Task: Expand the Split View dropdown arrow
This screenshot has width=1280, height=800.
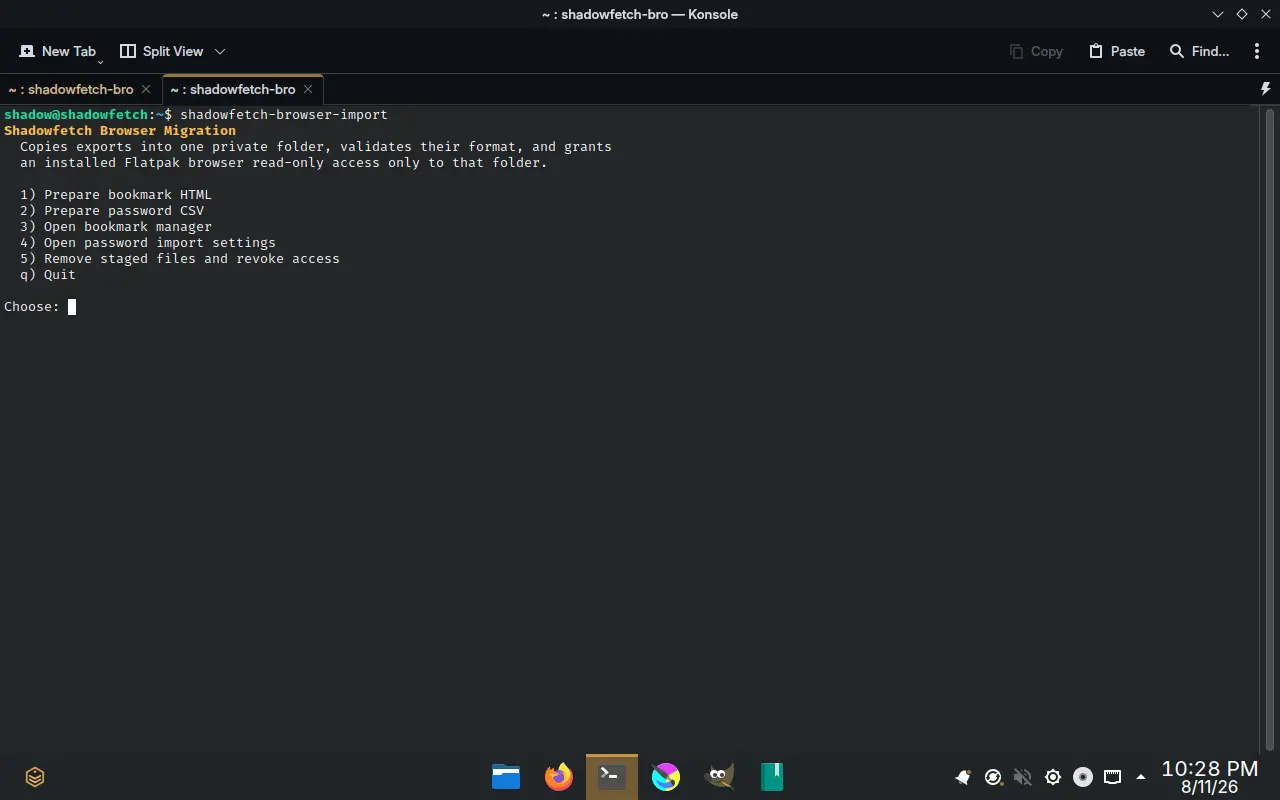Action: [220, 51]
